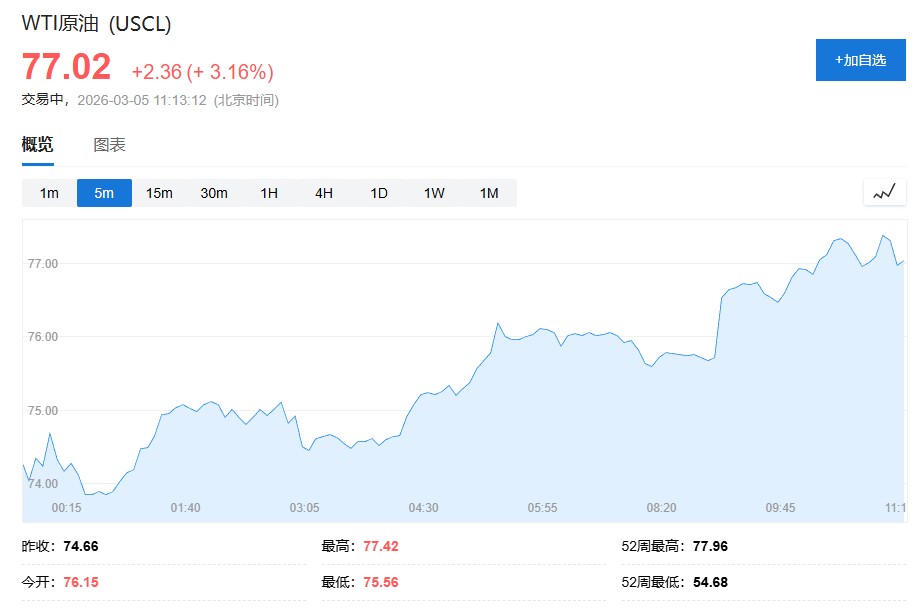
Task: Select the 1m interval
Action: coord(49,193)
